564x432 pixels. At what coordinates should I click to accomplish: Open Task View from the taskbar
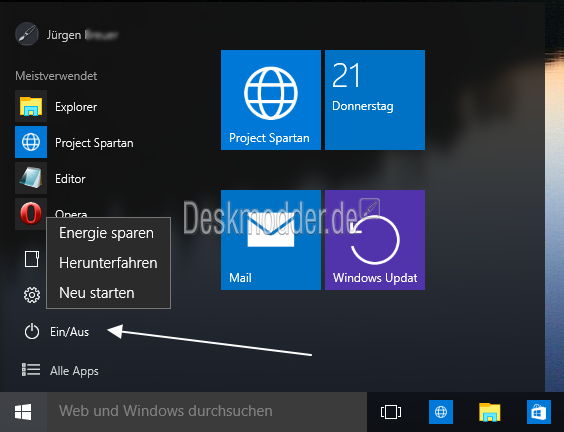[391, 412]
